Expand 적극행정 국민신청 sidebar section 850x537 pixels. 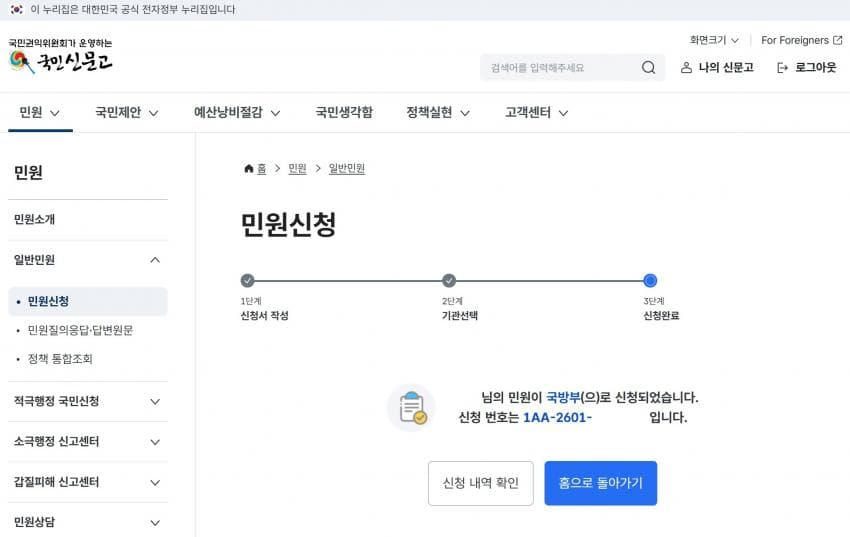[155, 401]
